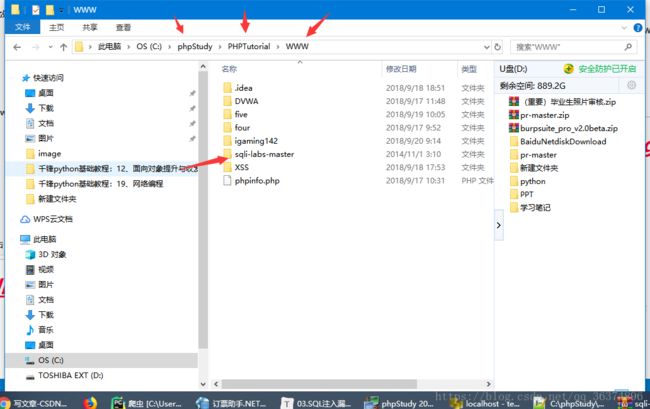The width and height of the screenshot is (650, 409).
Task: Select the five folder icon
Action: pos(227,114)
